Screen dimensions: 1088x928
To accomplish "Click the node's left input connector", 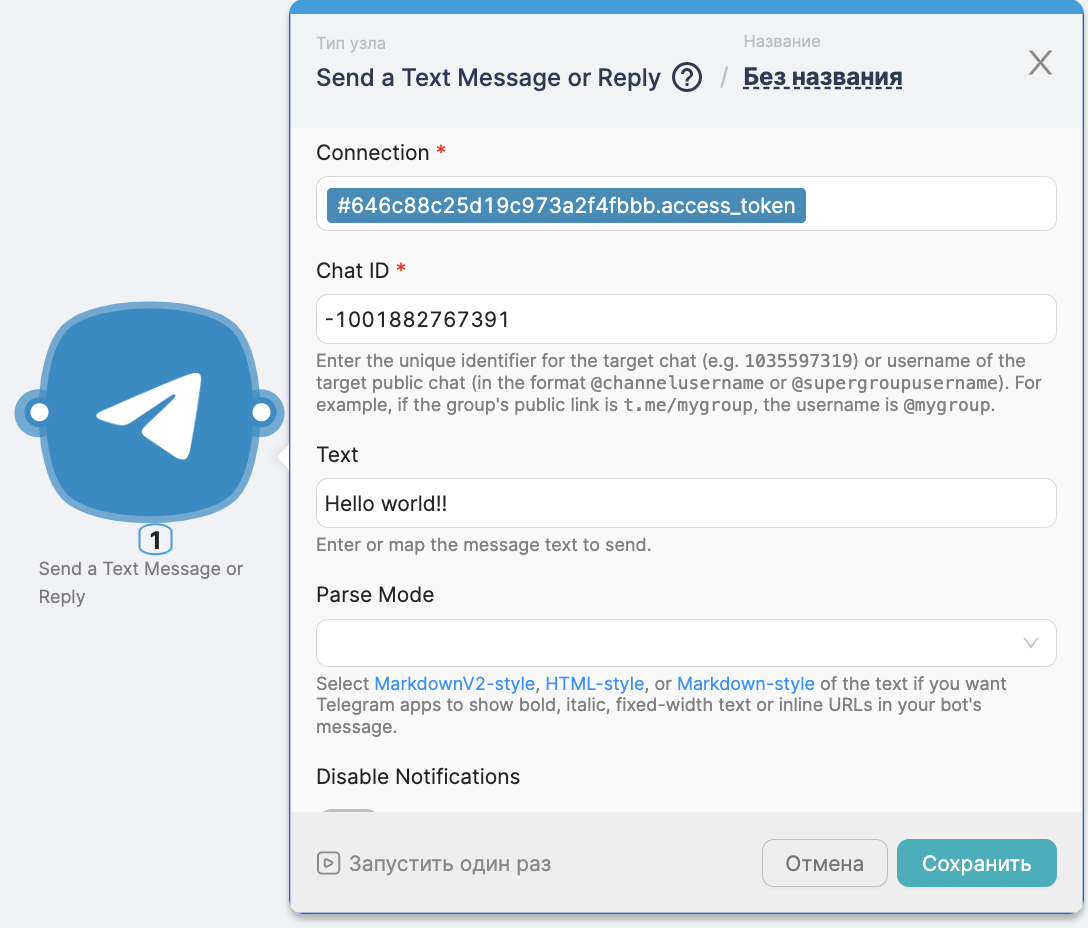I will [x=40, y=412].
